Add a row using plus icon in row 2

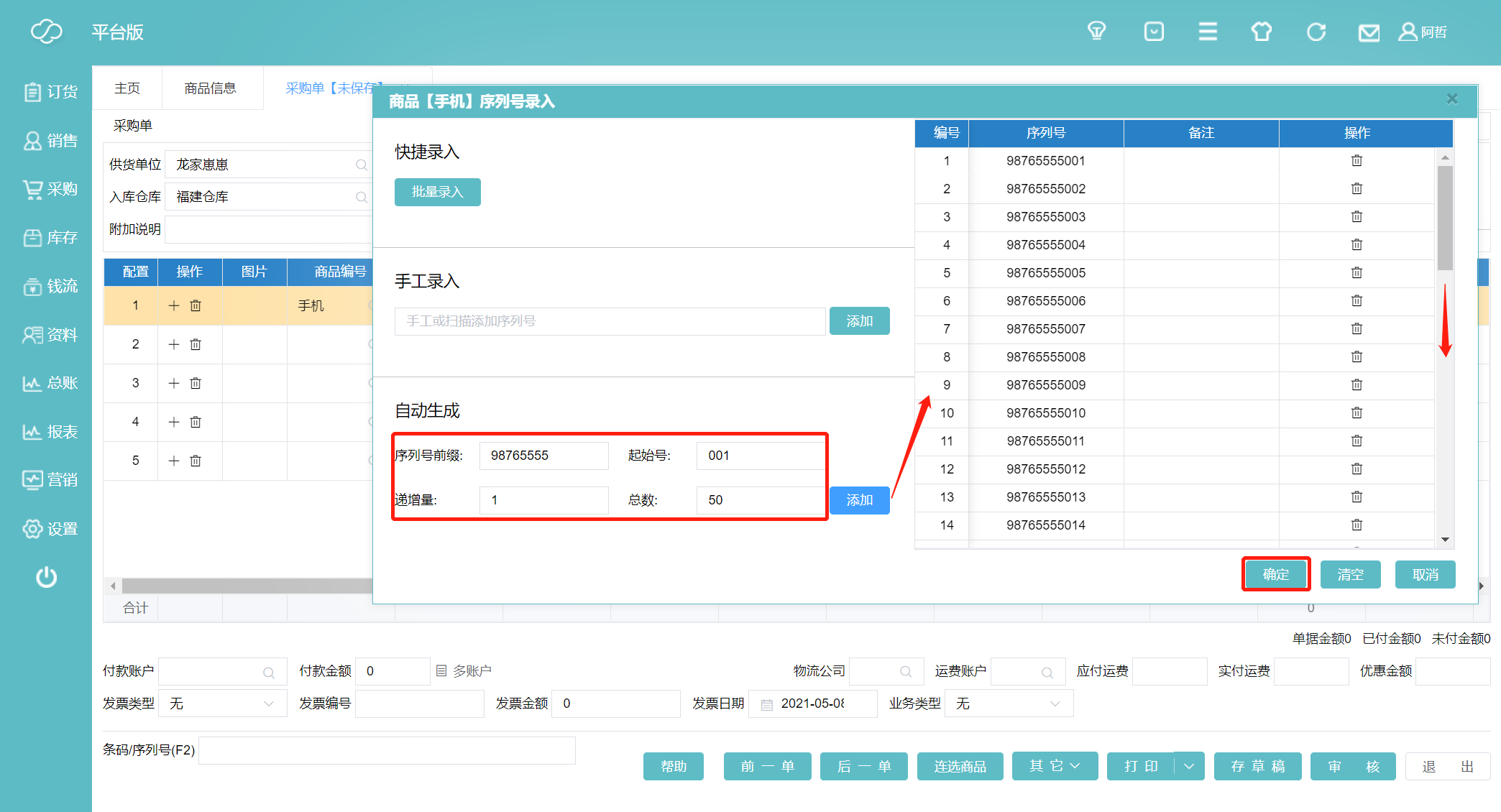click(x=174, y=344)
